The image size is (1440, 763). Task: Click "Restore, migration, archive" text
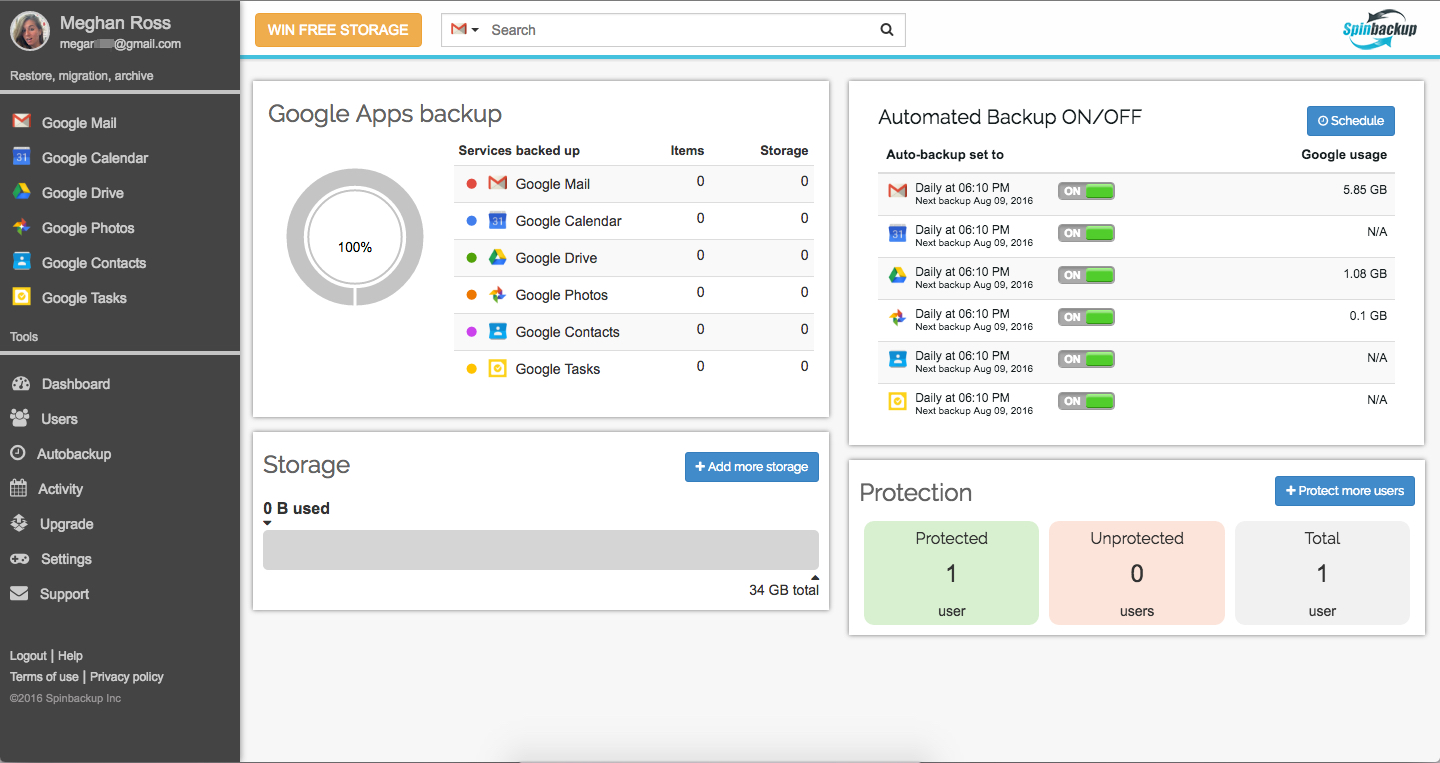82,76
